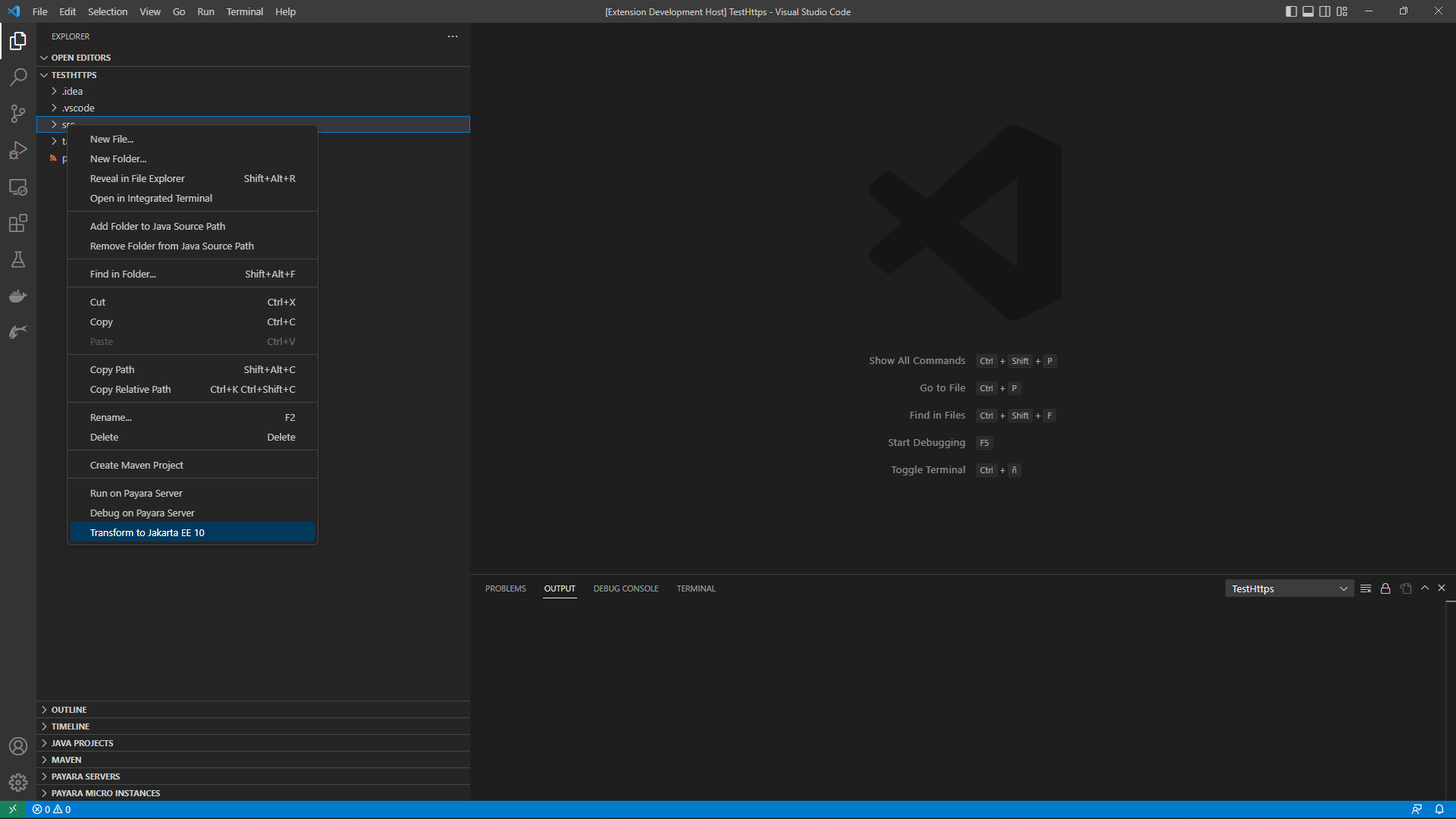Select the Source Control icon
This screenshot has width=1456, height=819.
pos(18,113)
